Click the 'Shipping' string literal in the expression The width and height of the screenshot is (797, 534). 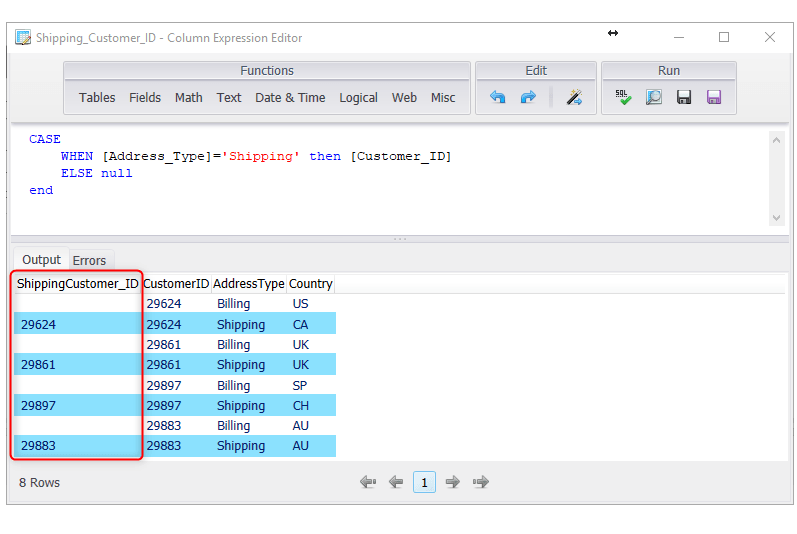[x=260, y=156]
